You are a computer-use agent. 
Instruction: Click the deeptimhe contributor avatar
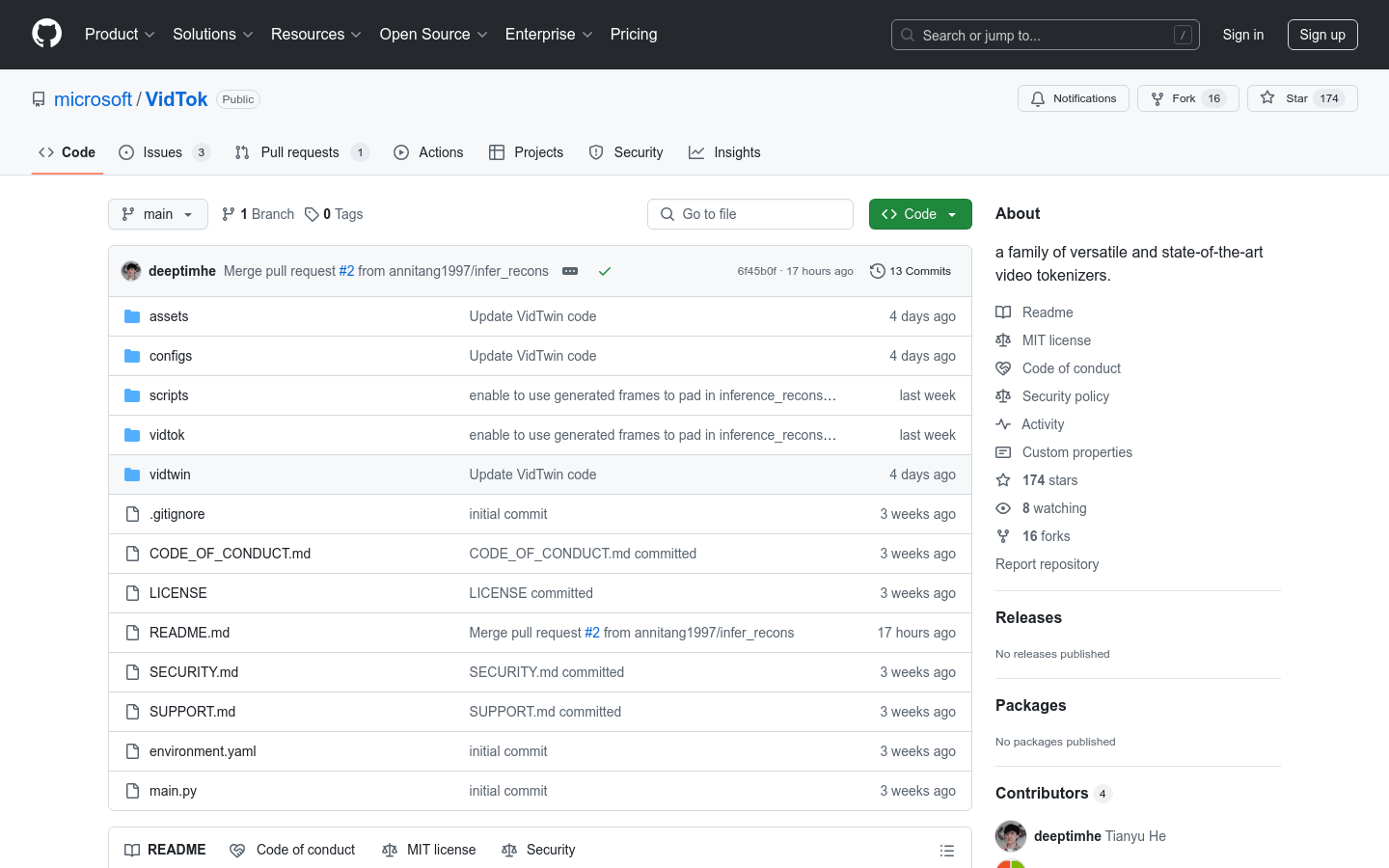(1011, 836)
